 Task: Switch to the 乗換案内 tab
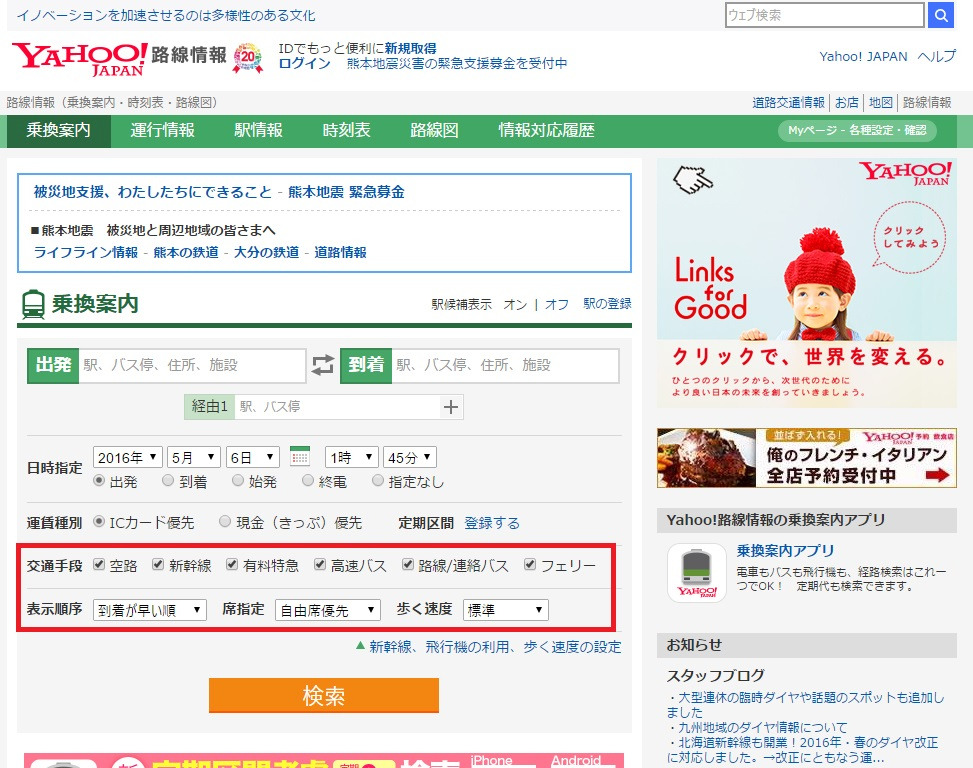(x=59, y=130)
